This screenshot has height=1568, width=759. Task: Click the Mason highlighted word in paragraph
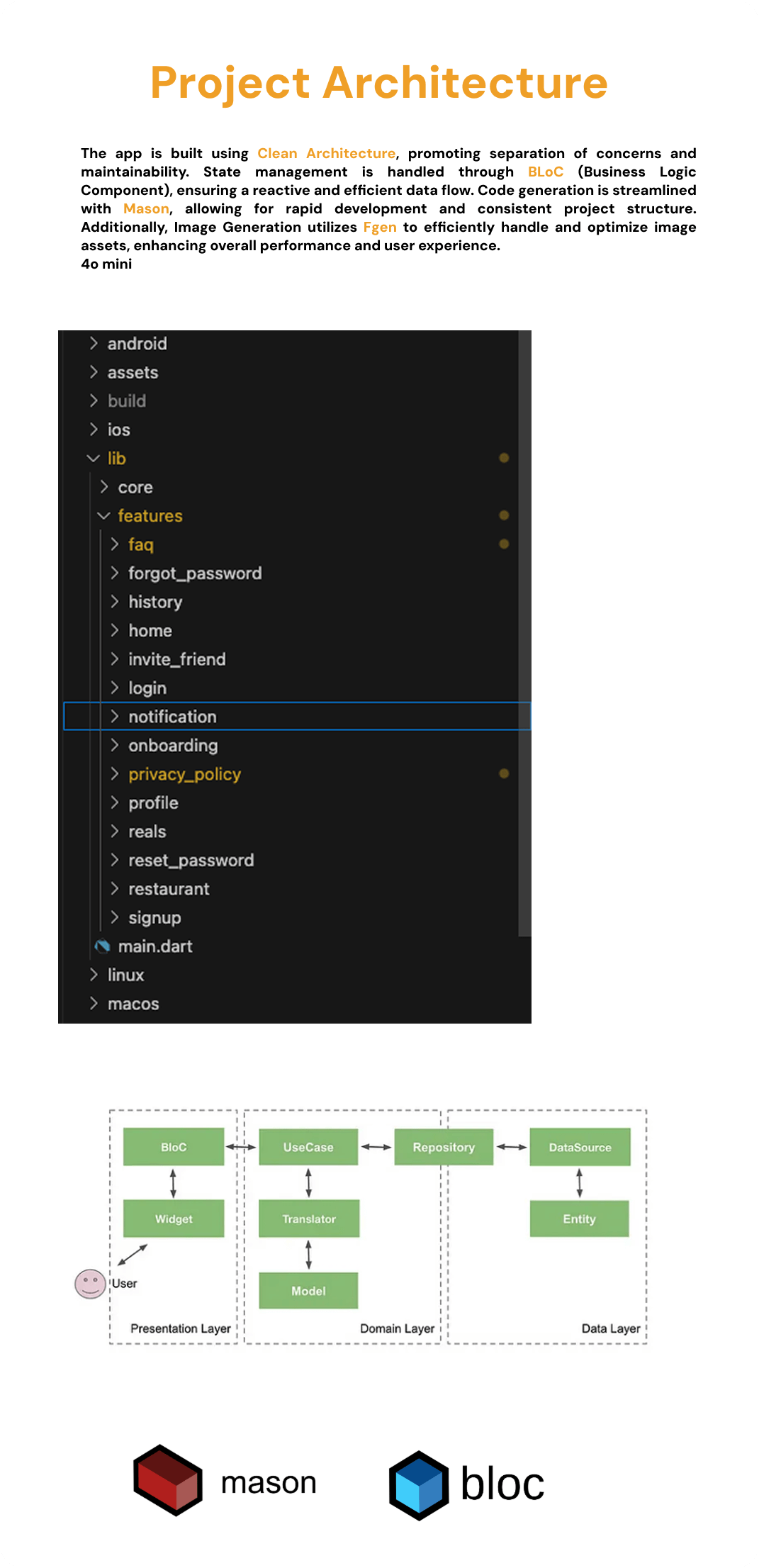[x=146, y=209]
